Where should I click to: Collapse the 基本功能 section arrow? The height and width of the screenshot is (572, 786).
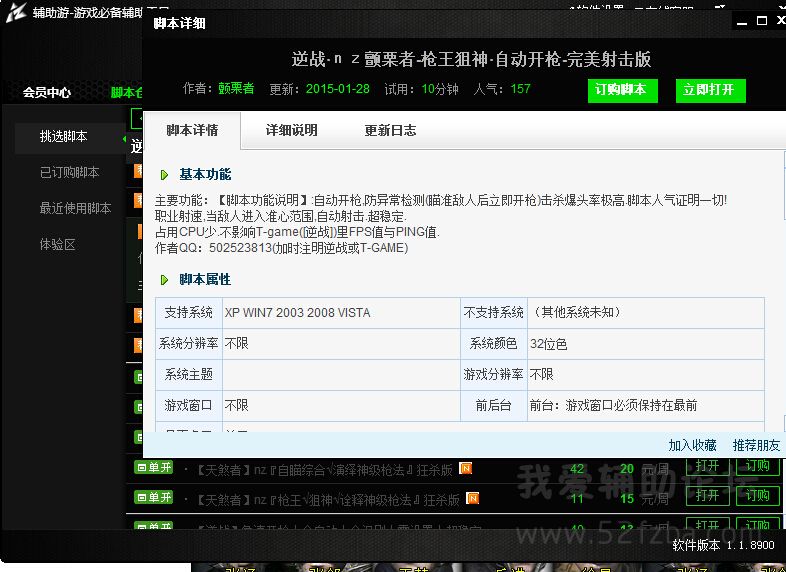point(164,175)
